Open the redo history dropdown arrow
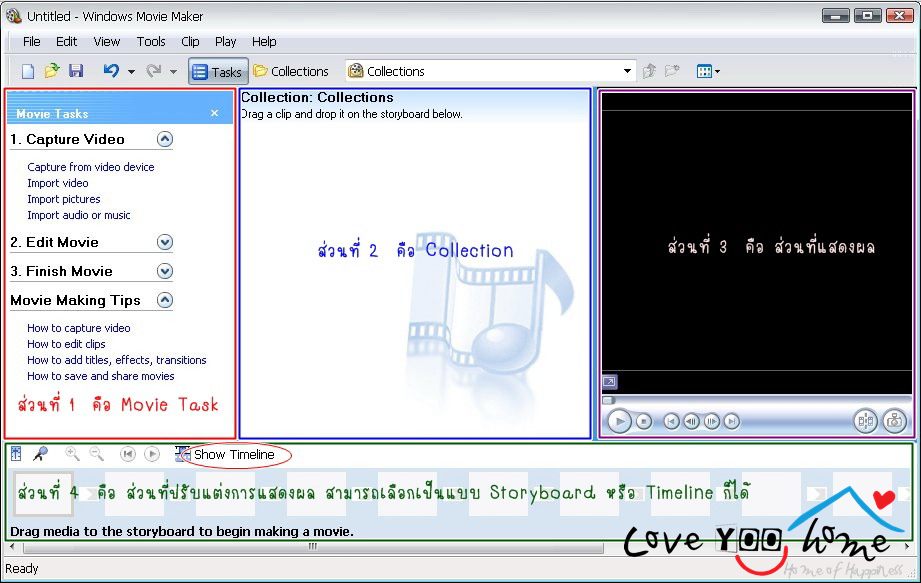Image resolution: width=921 pixels, height=583 pixels. tap(173, 72)
